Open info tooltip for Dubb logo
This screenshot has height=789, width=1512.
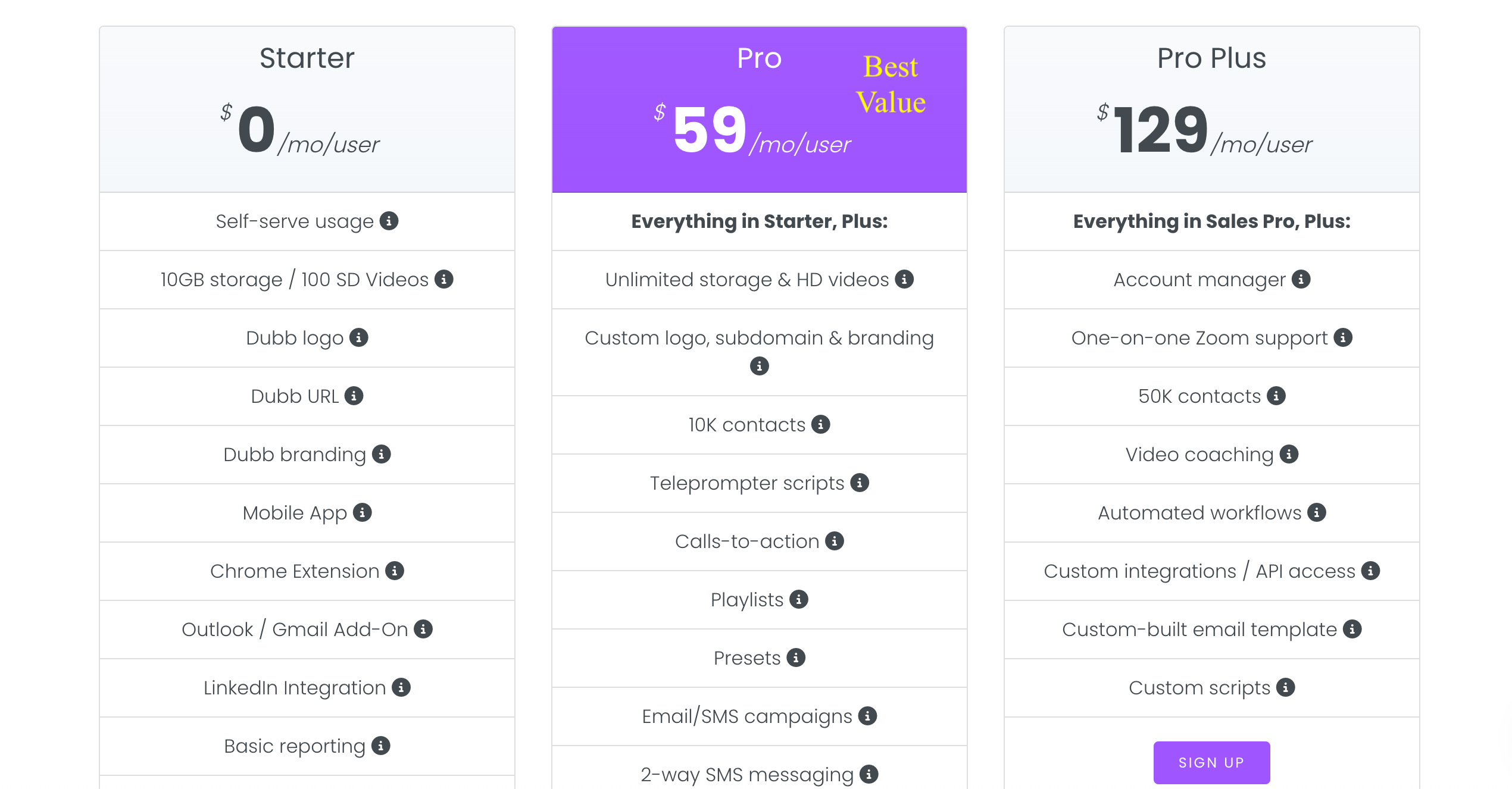point(358,337)
